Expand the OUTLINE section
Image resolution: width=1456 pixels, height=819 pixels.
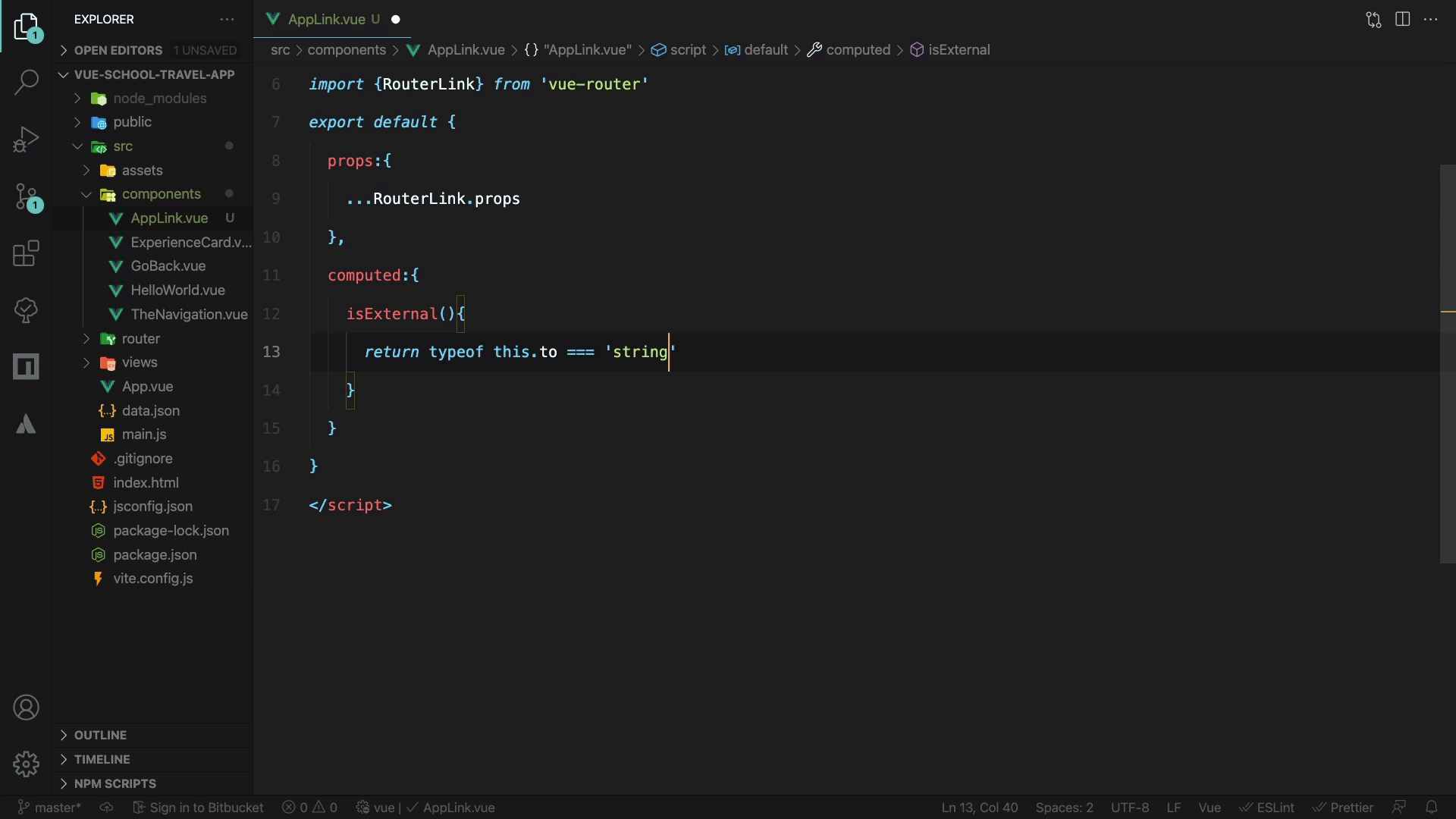[x=100, y=735]
